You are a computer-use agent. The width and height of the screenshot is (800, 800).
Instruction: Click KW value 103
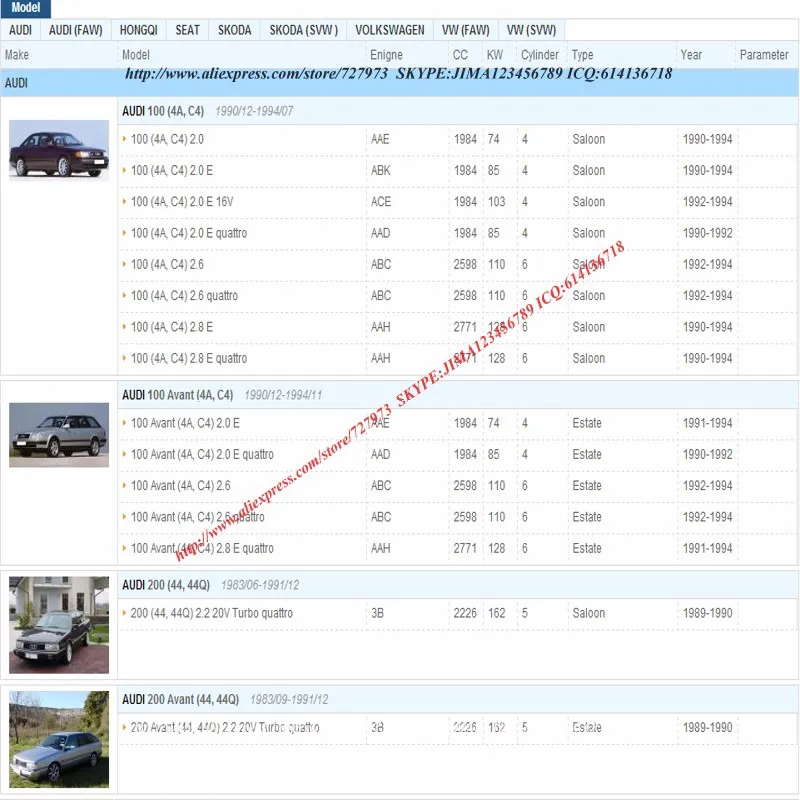coord(496,202)
